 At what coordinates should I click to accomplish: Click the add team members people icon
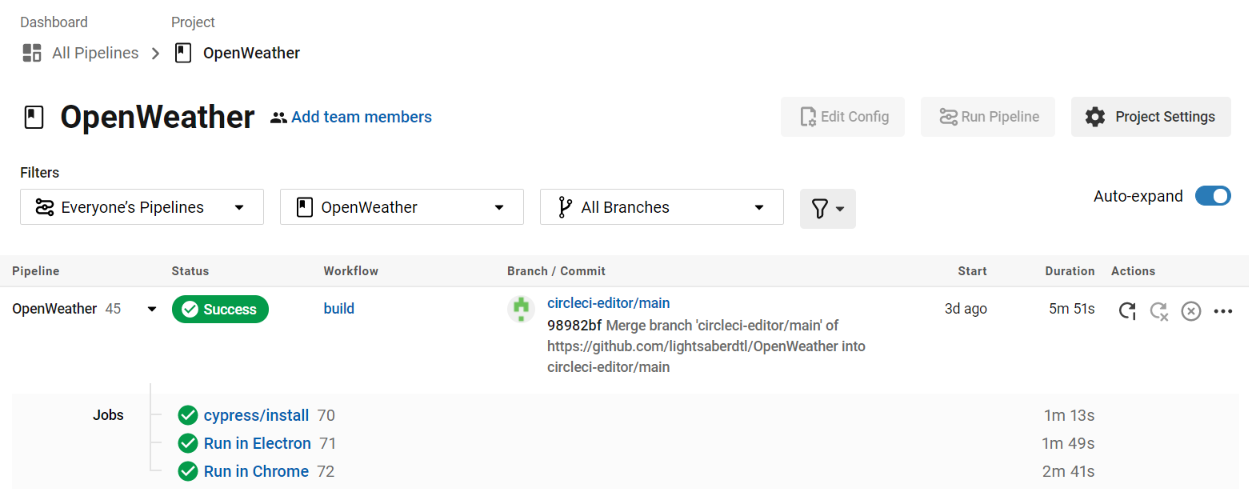point(278,118)
